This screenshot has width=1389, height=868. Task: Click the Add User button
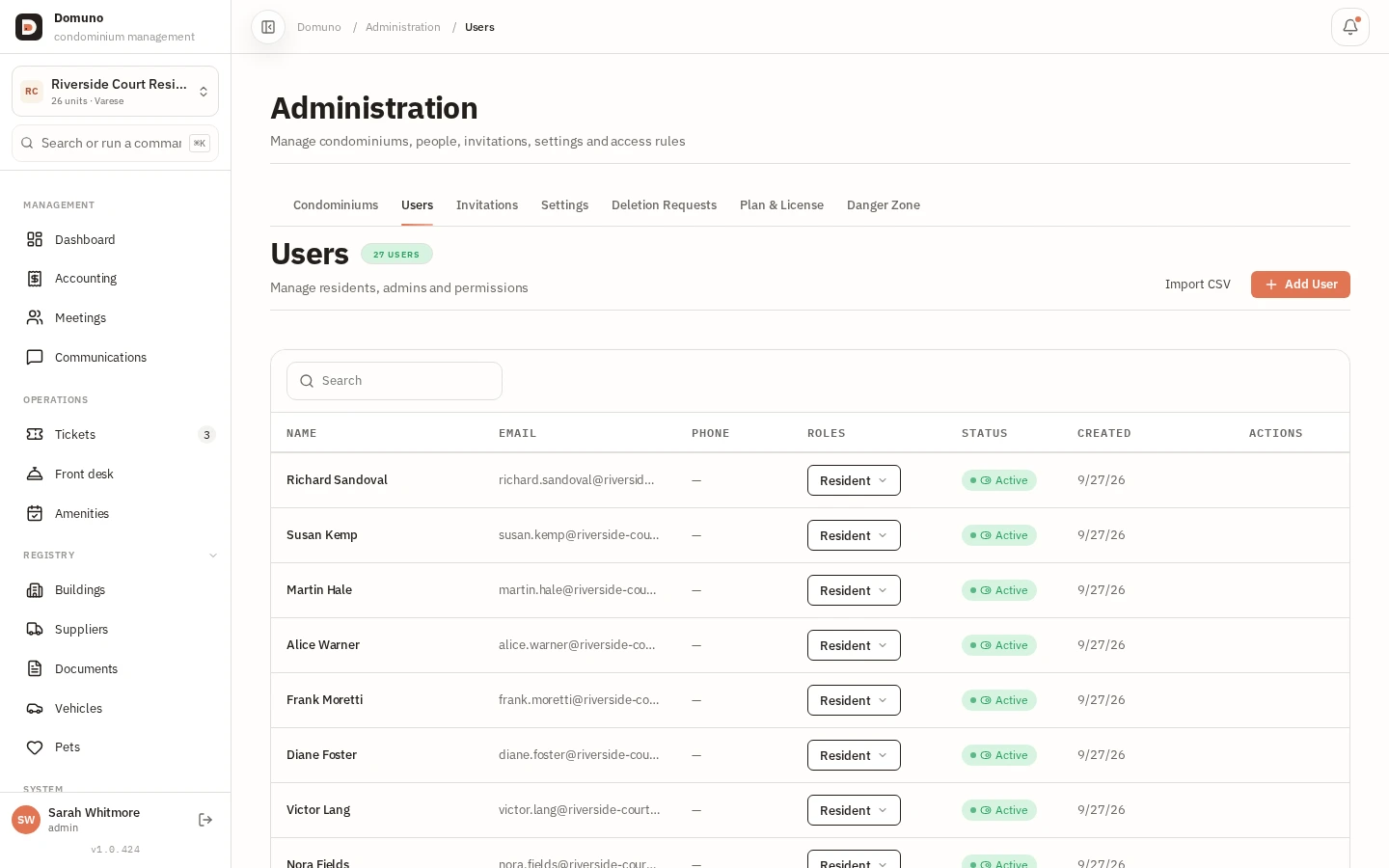pyautogui.click(x=1300, y=285)
